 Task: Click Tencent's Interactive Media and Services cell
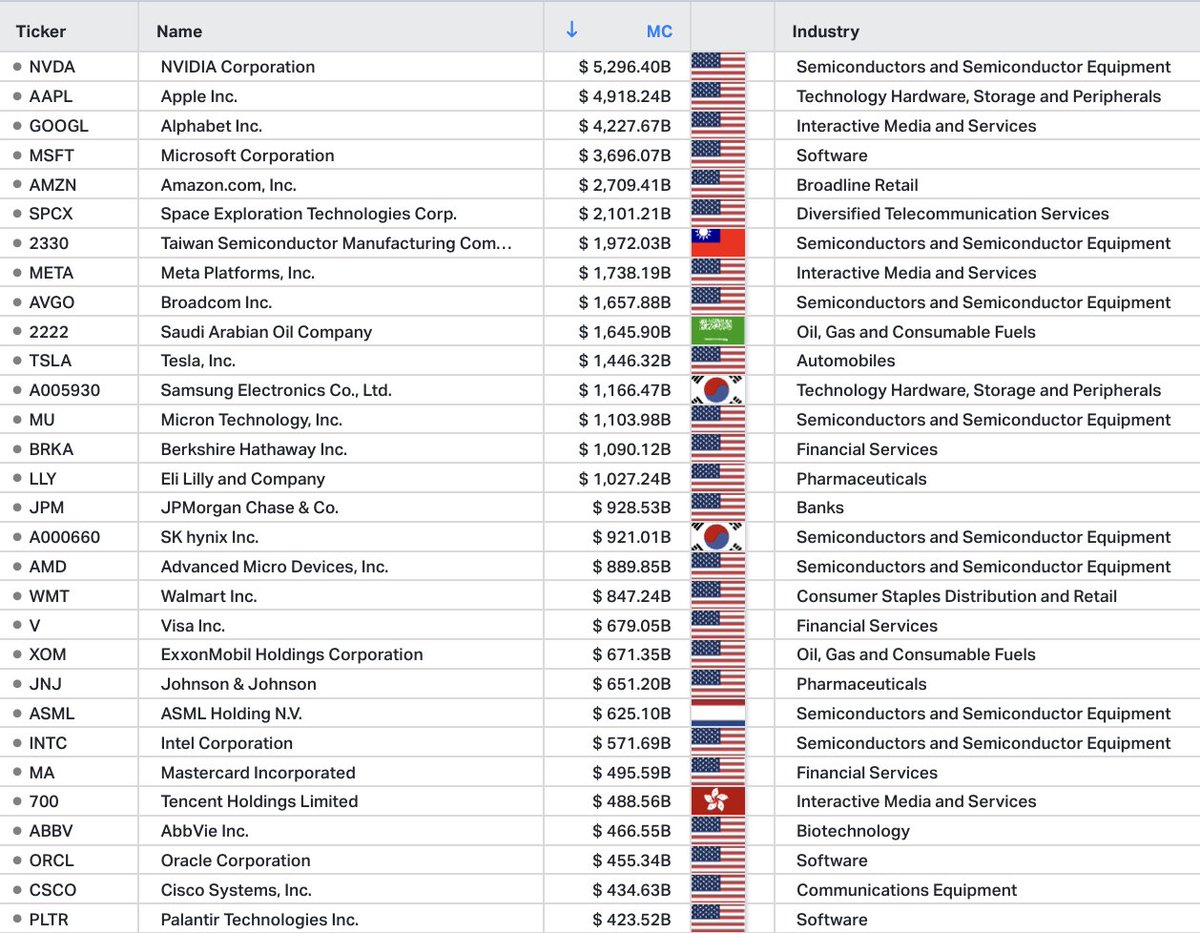tap(916, 801)
